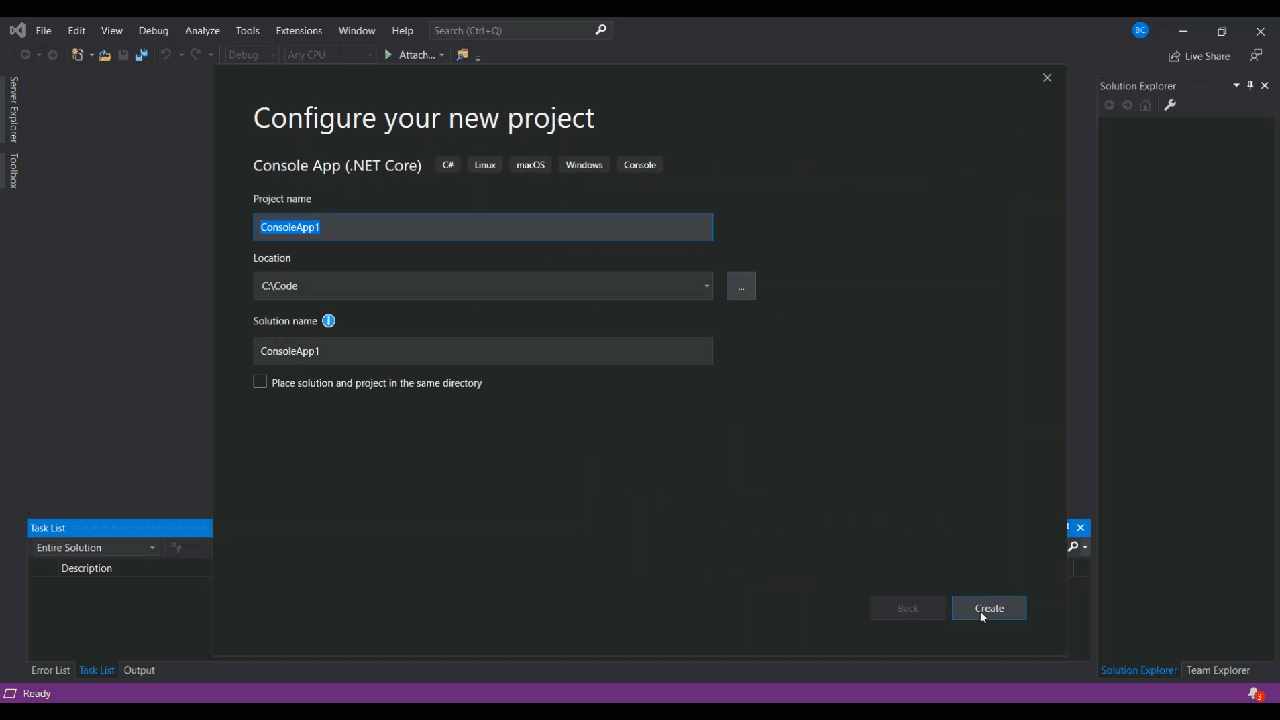
Task: Open the View menu
Action: (112, 31)
